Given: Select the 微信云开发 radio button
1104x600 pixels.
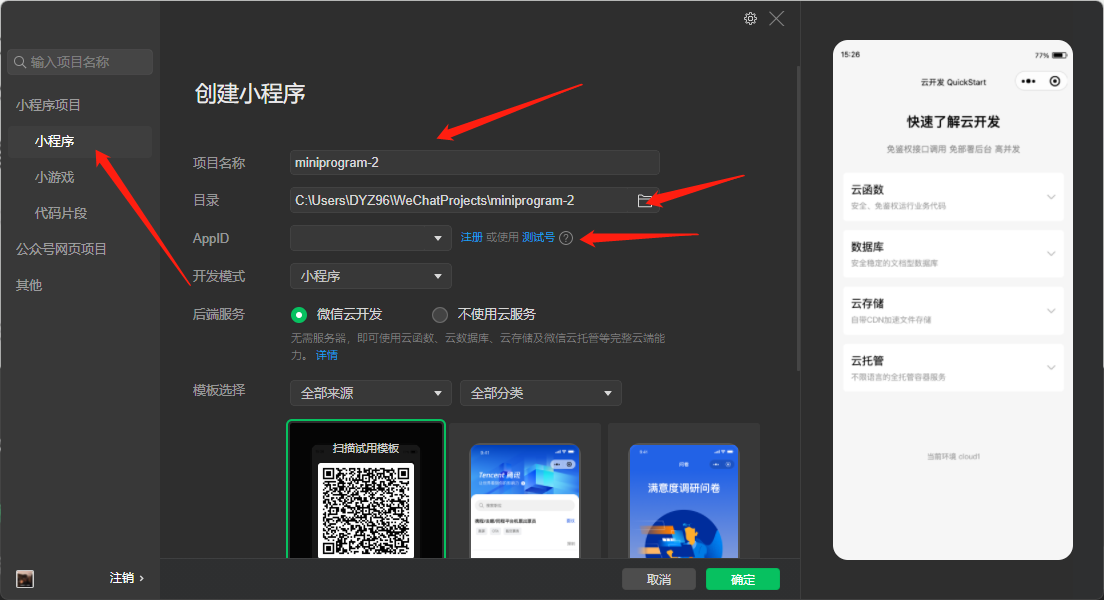Looking at the screenshot, I should click(x=299, y=315).
